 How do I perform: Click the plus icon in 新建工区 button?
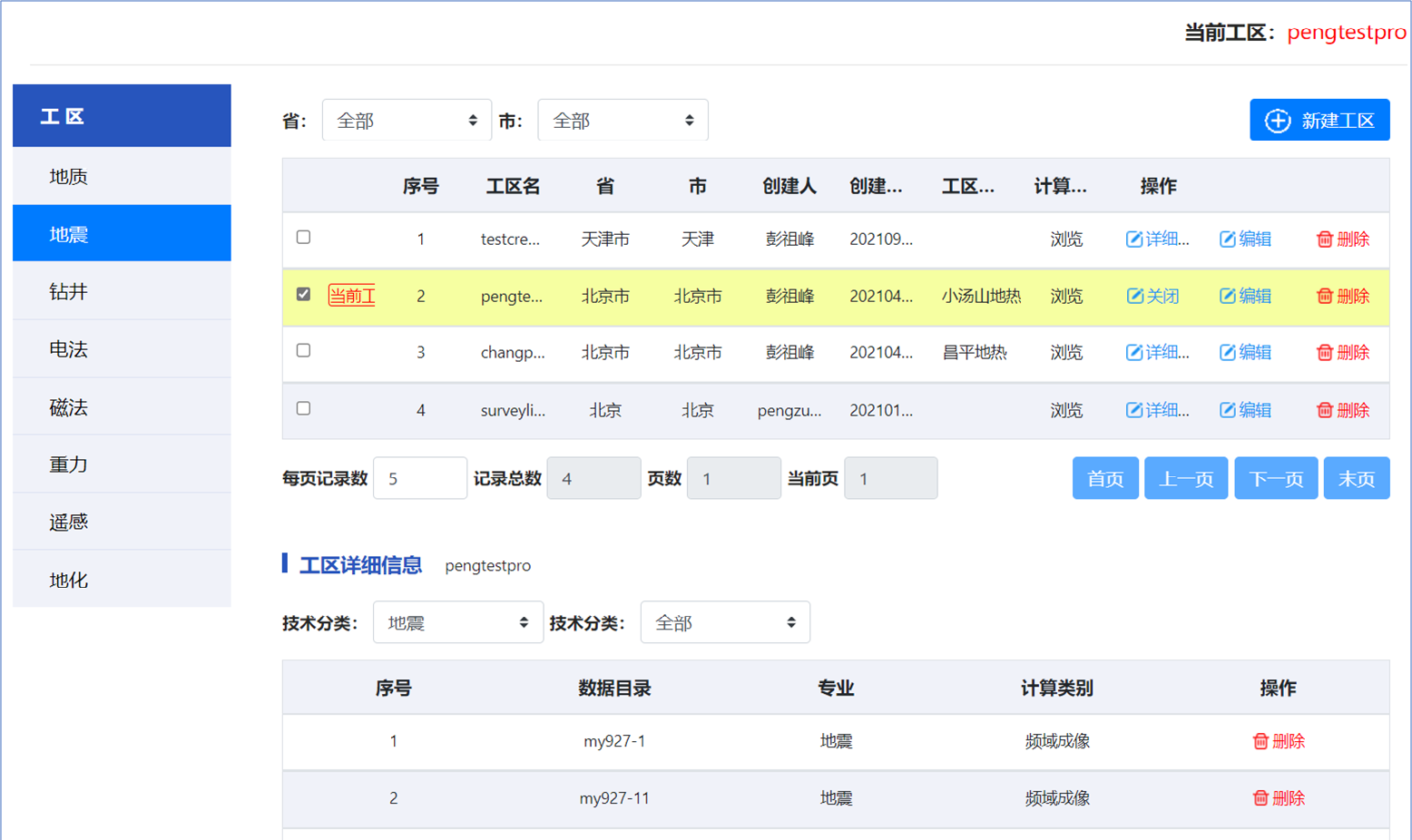(x=1278, y=121)
